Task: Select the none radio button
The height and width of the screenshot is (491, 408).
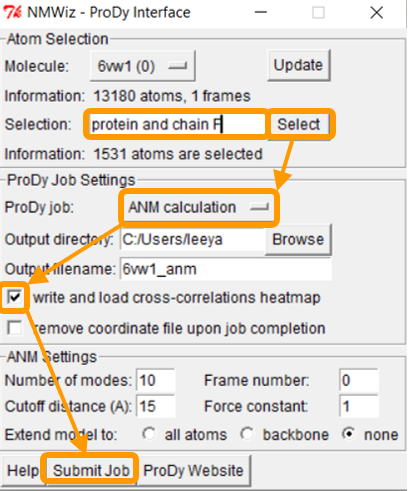Action: click(x=349, y=434)
